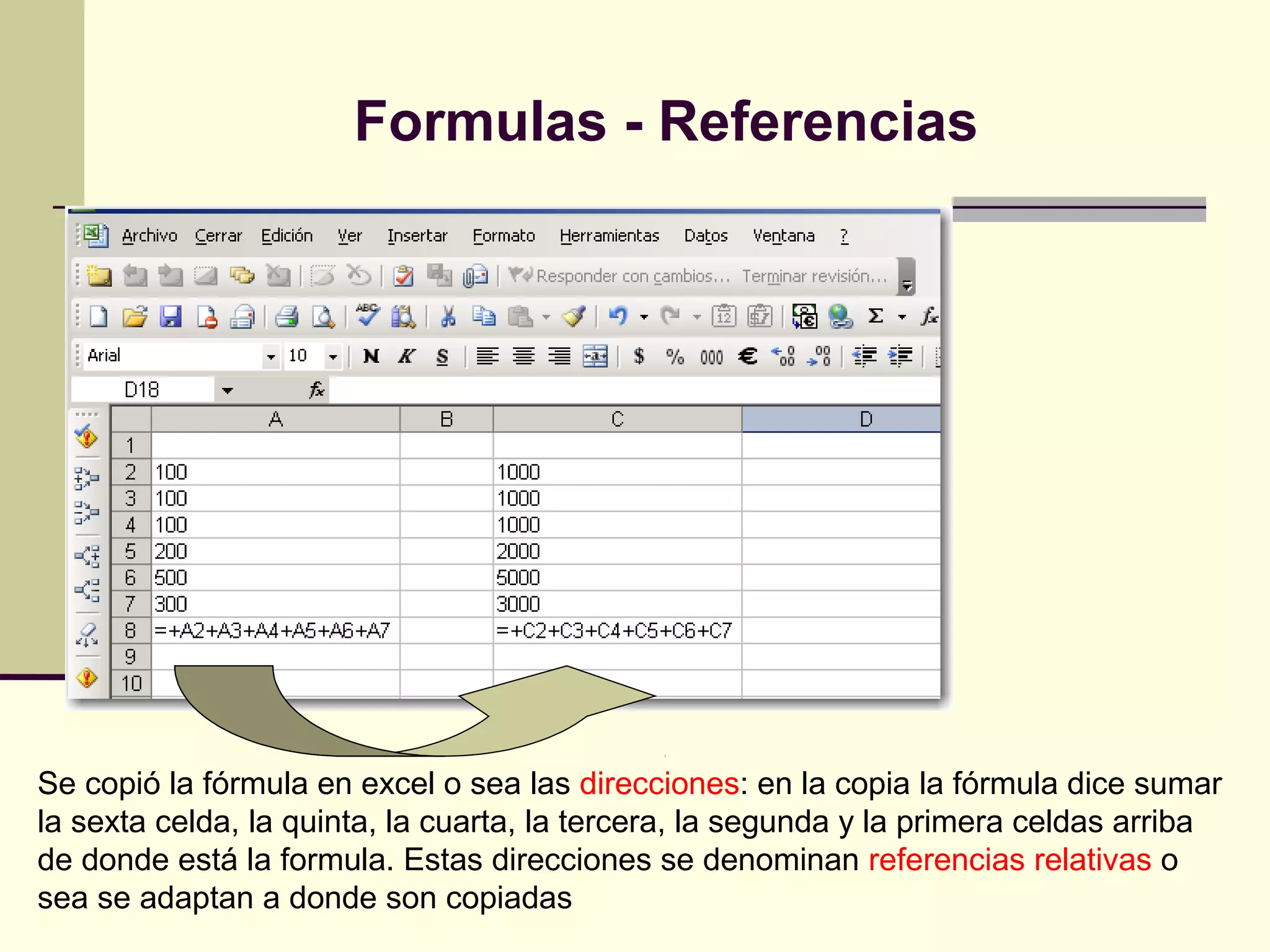1270x952 pixels.
Task: Click the Copy icon
Action: click(484, 317)
